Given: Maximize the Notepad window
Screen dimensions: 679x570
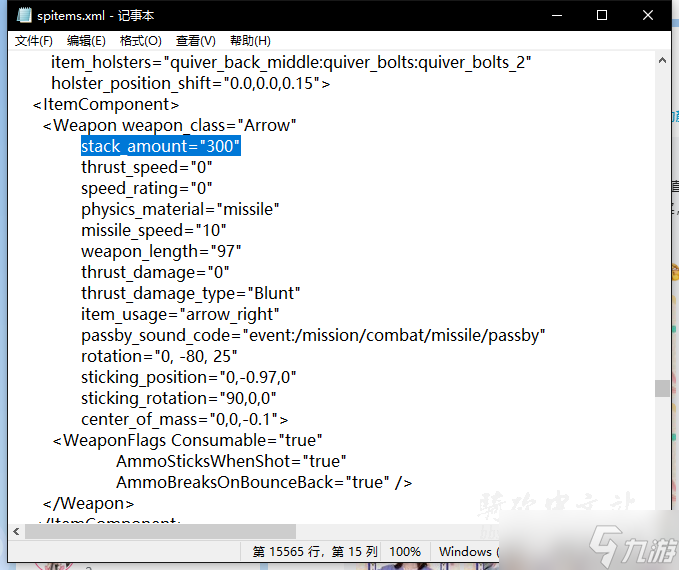Looking at the screenshot, I should pyautogui.click(x=602, y=15).
